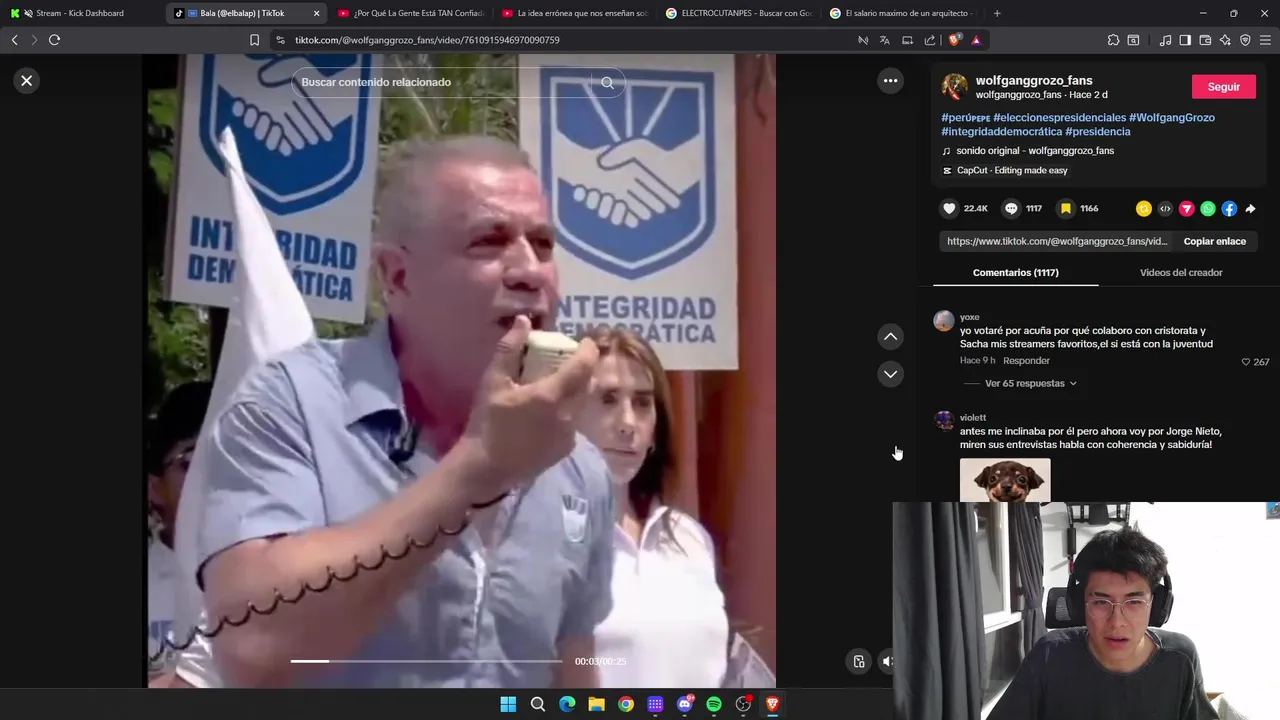Open Spotify from taskbar

(714, 705)
